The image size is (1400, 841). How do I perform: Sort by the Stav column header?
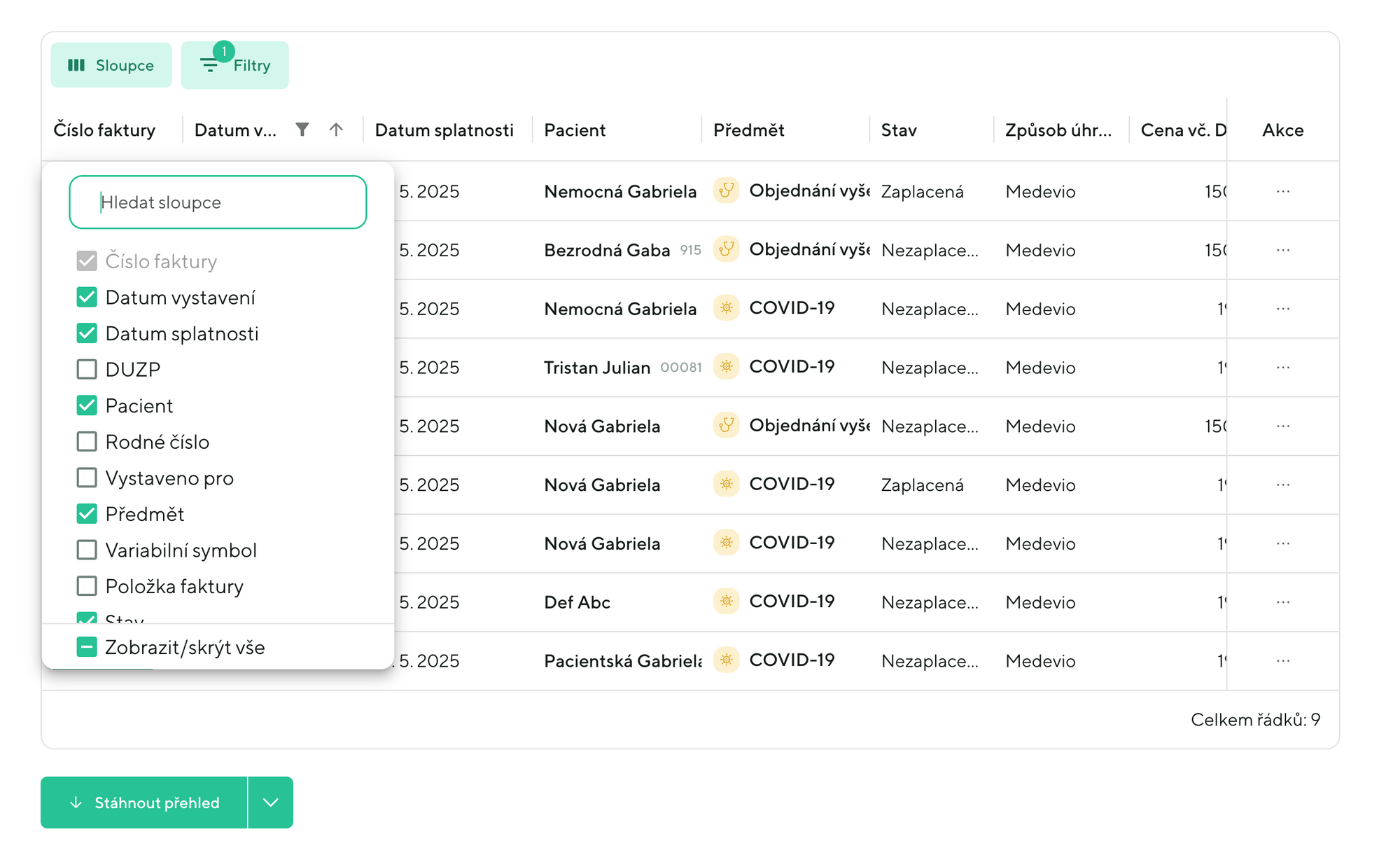(x=899, y=130)
